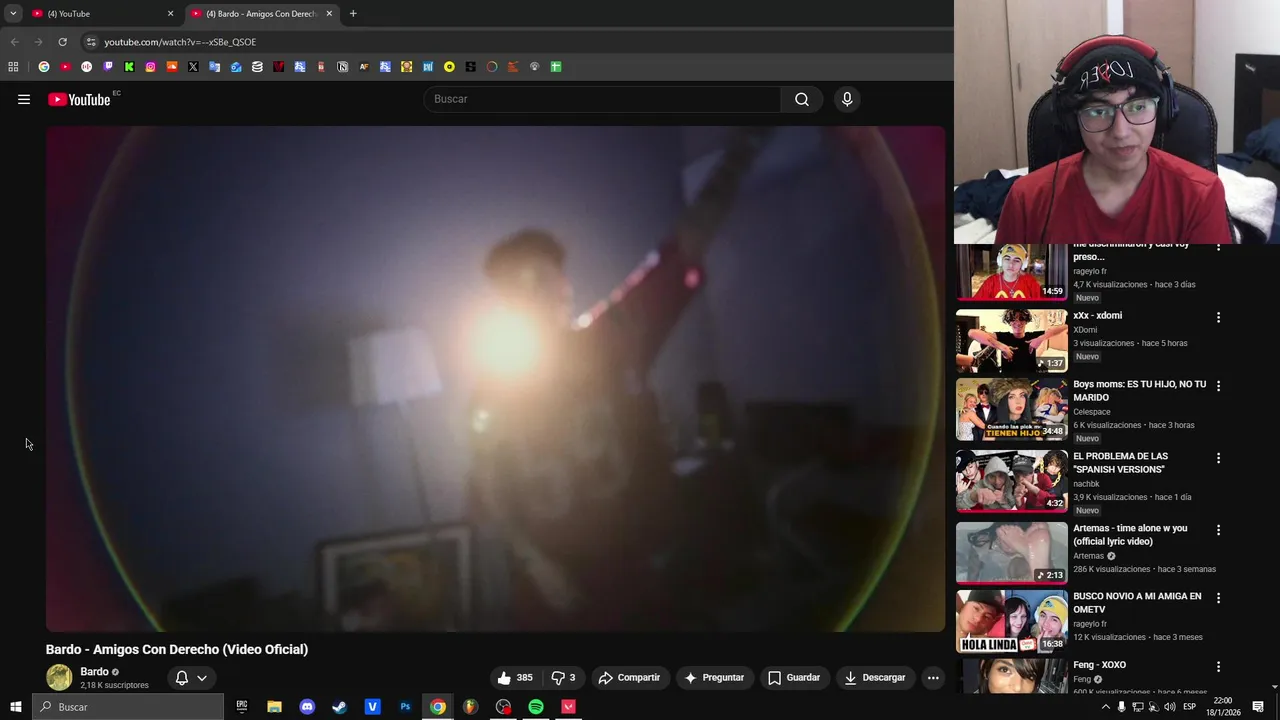The height and width of the screenshot is (720, 1280).
Task: Open xXx - xdomi video thumbnail
Action: [1012, 341]
